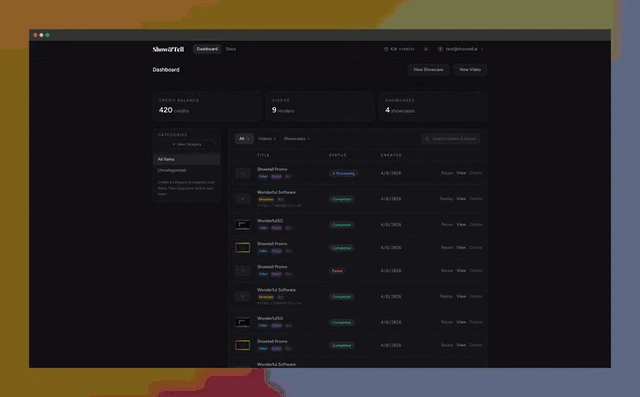Click thumbnail of the Failed Showtell Promo row
640x397 pixels.
(242, 271)
